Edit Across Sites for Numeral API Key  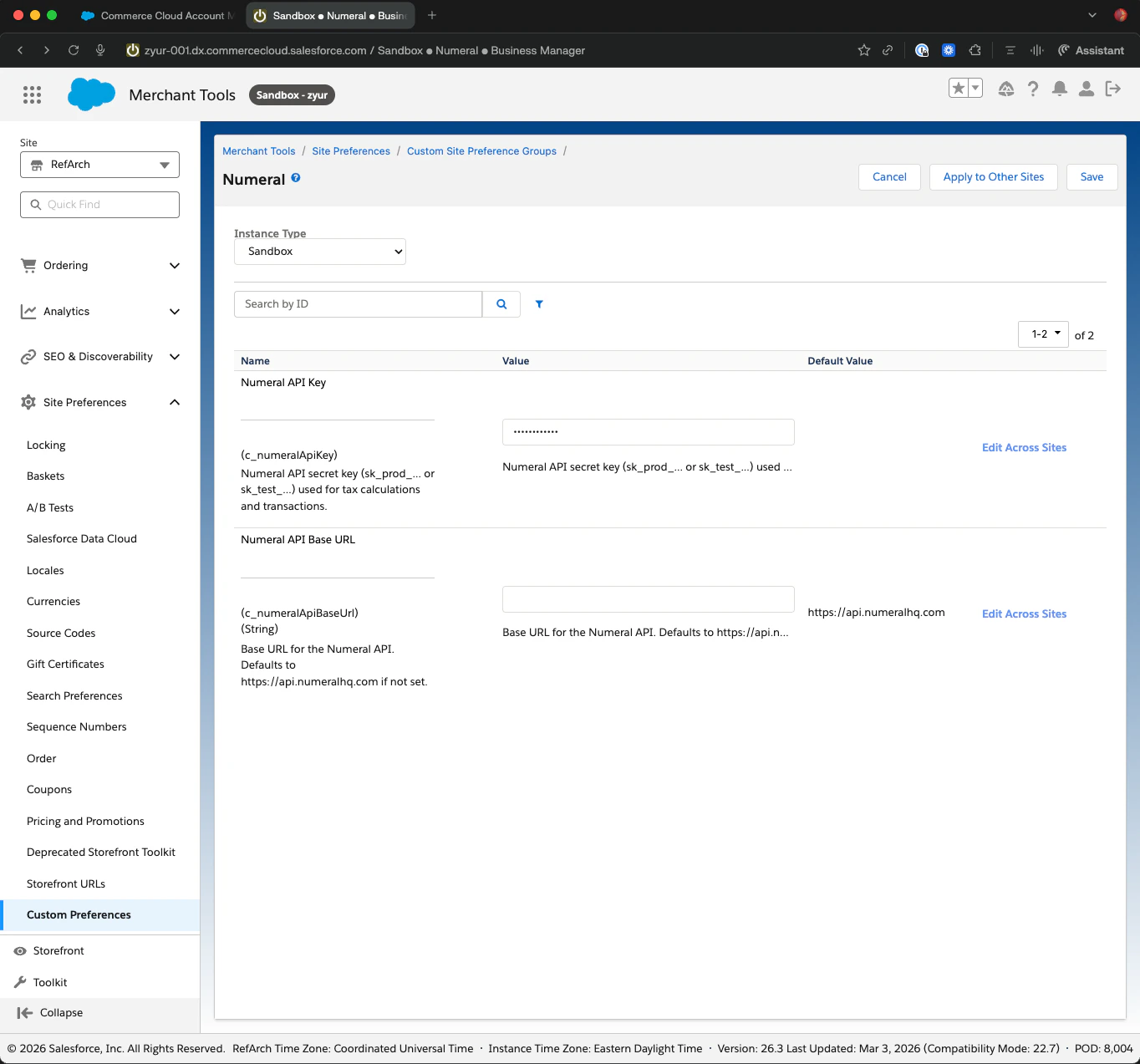click(x=1024, y=448)
